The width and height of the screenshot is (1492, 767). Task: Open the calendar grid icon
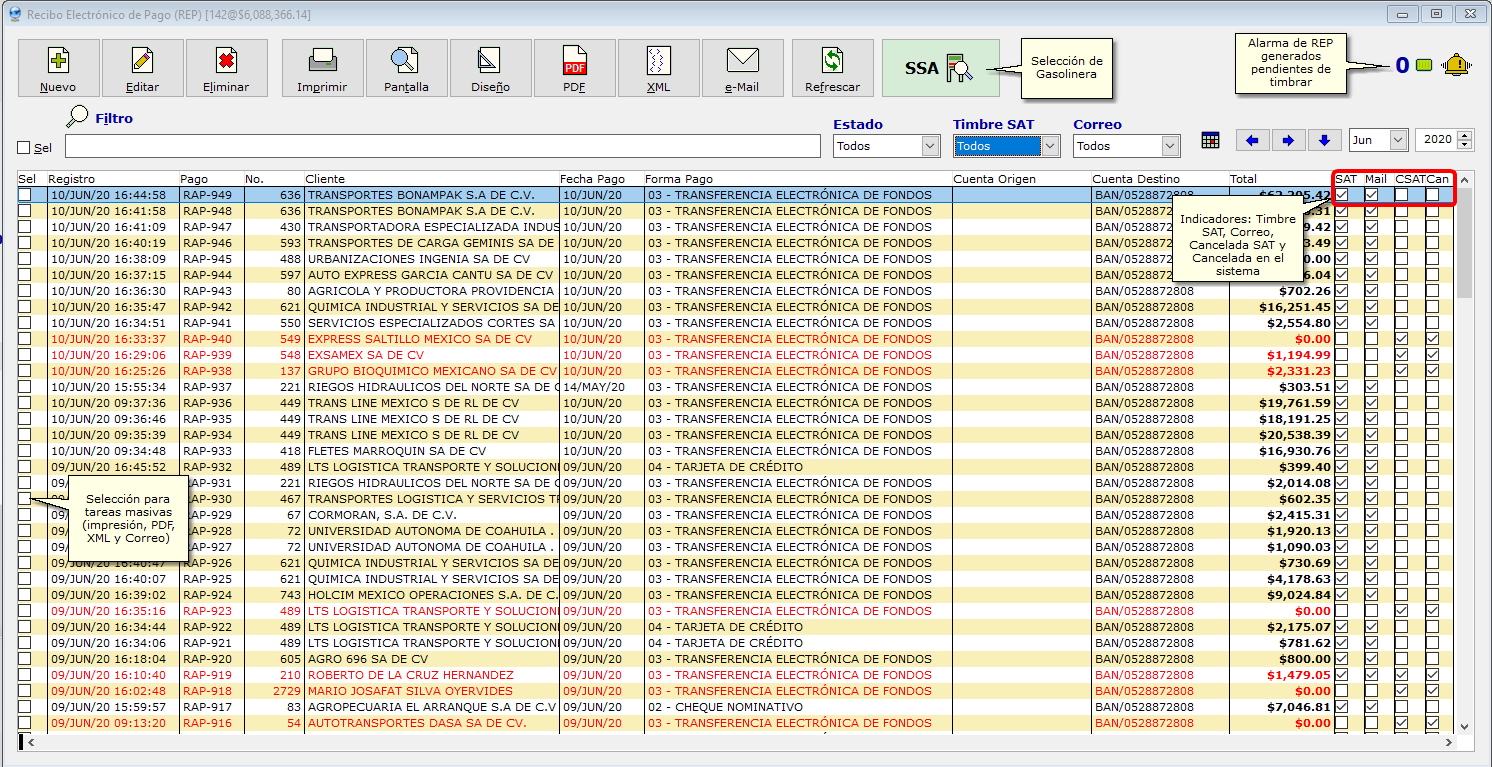[x=1210, y=140]
